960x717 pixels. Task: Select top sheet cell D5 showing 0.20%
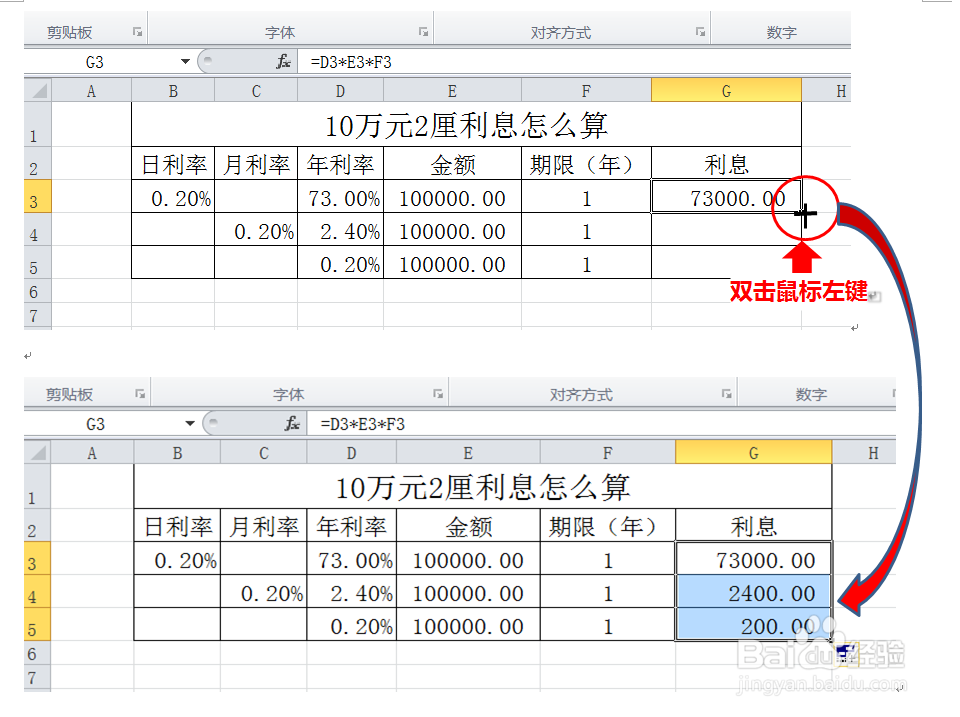(340, 262)
